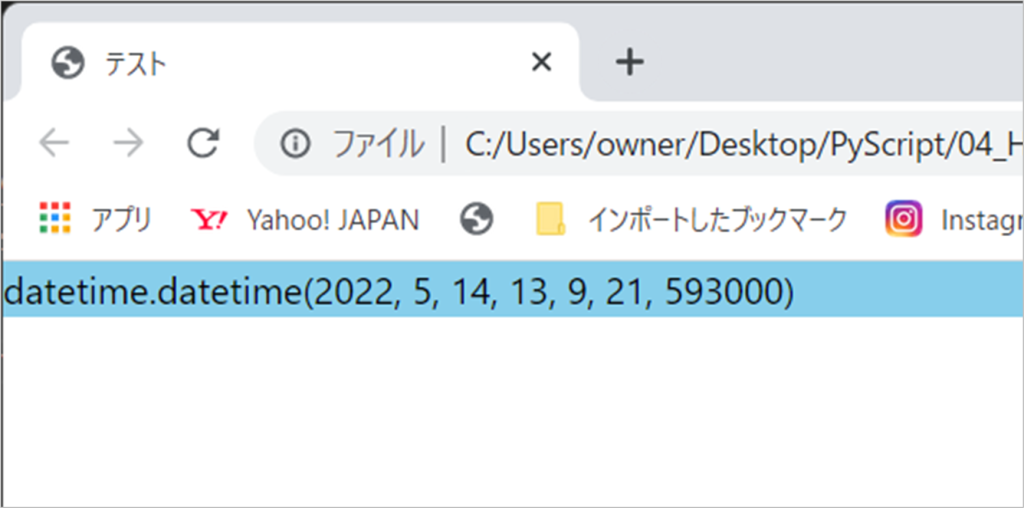This screenshot has height=508, width=1024.
Task: Click the datetime.datetime output text on page
Action: click(x=399, y=291)
